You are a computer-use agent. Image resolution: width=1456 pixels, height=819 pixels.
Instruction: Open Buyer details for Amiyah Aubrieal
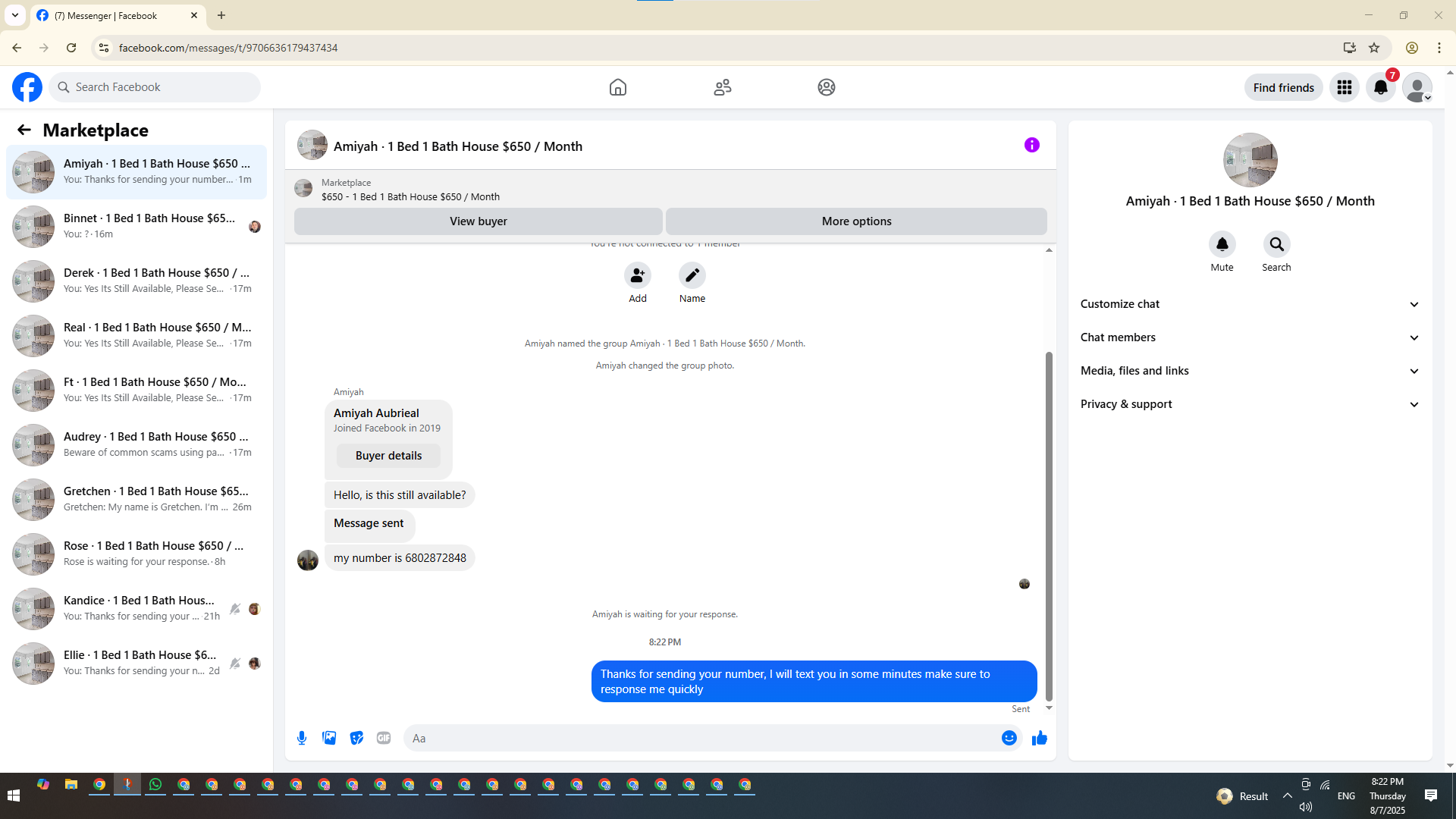pos(388,456)
